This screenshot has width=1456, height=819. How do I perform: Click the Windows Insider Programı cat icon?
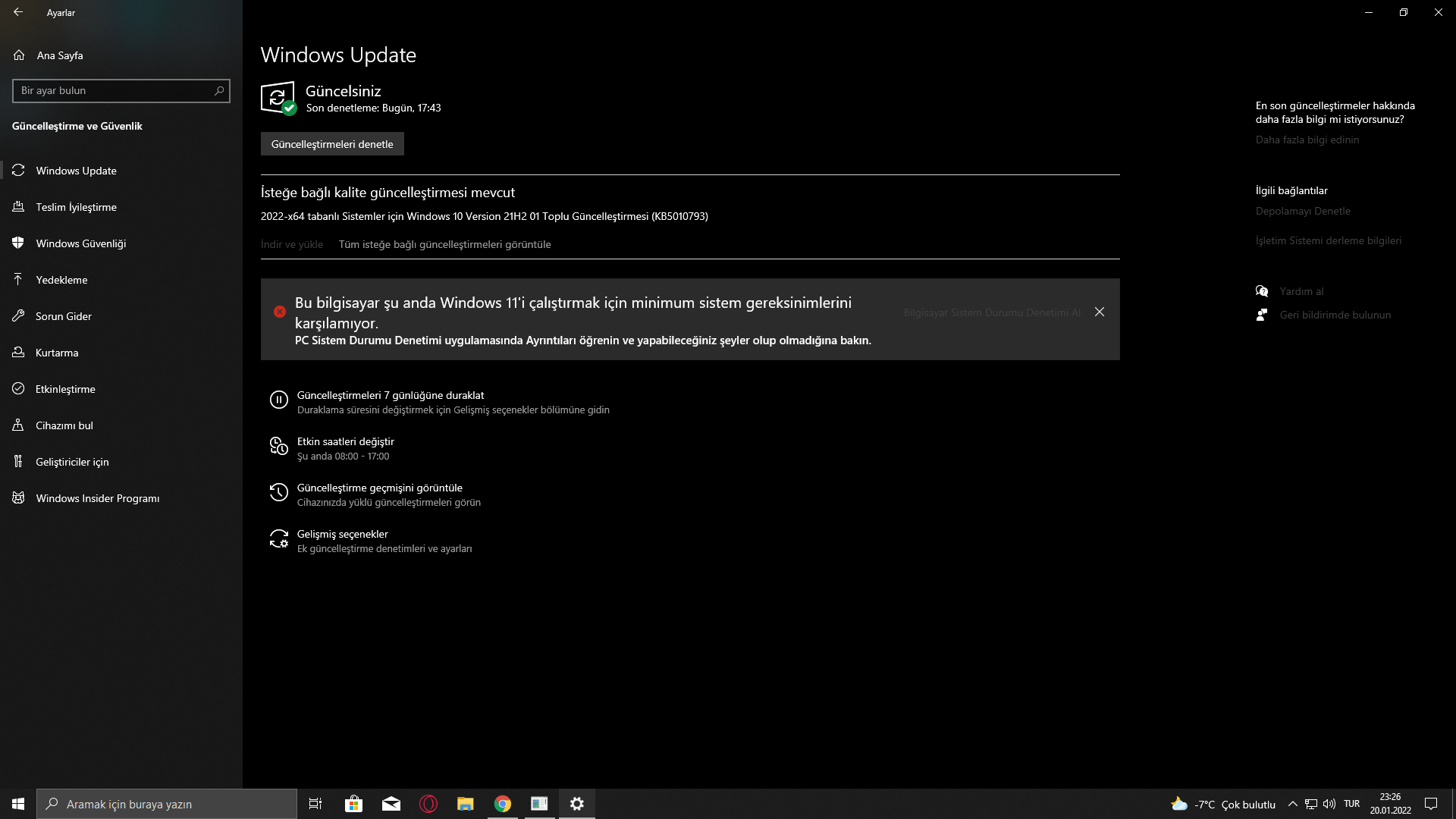coord(18,498)
